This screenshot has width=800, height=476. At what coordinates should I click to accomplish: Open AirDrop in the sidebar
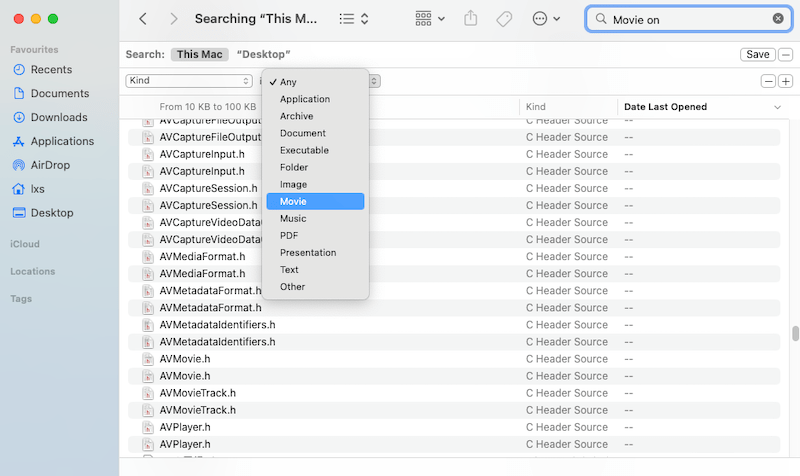click(50, 165)
